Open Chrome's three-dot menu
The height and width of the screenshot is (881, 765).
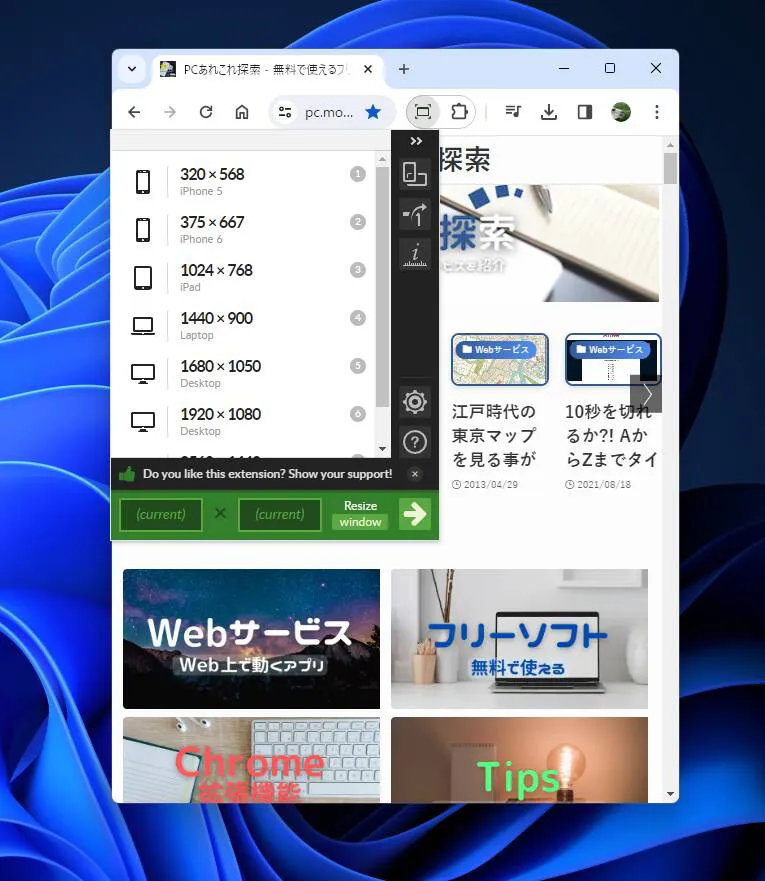click(x=657, y=112)
